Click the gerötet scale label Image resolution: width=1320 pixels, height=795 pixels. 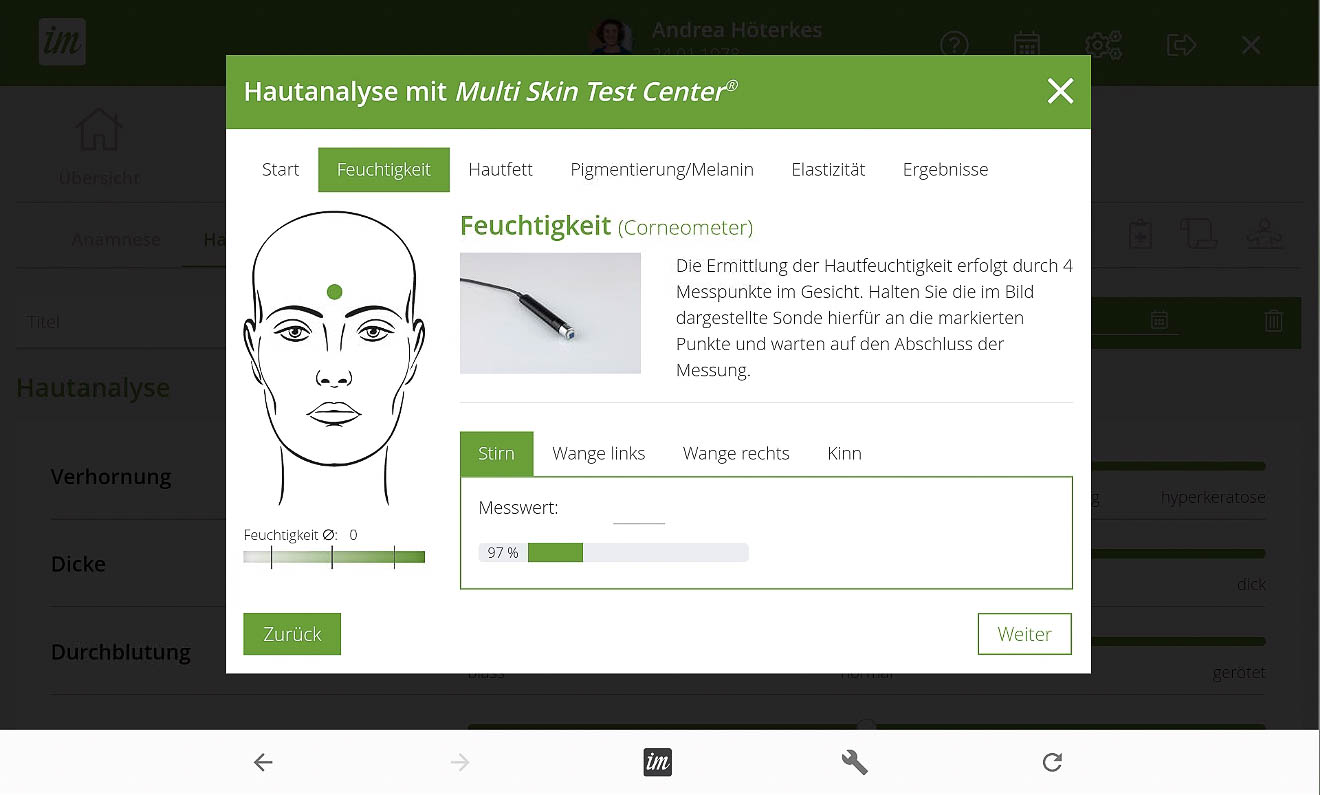1239,673
